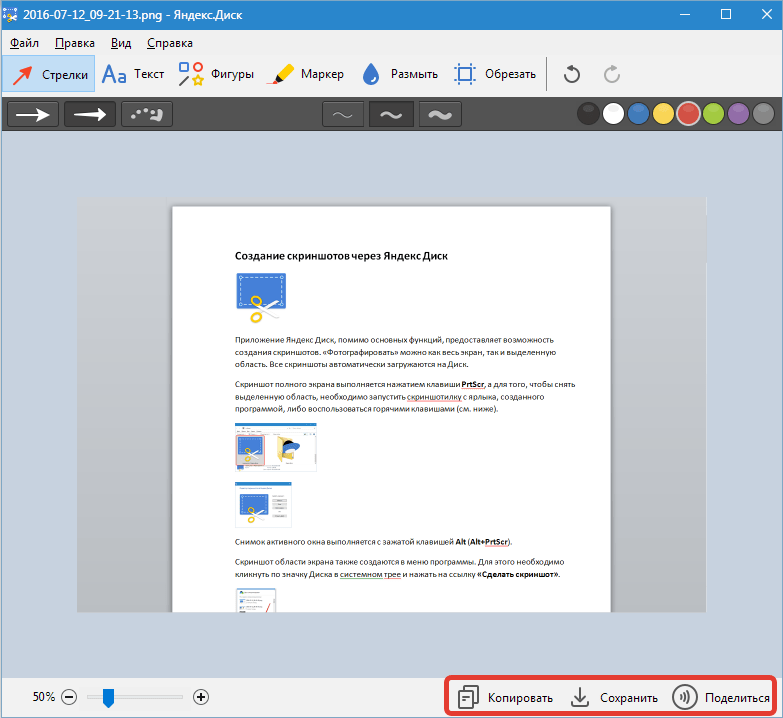Click the 50% zoom level label
The width and height of the screenshot is (783, 718).
pos(43,697)
